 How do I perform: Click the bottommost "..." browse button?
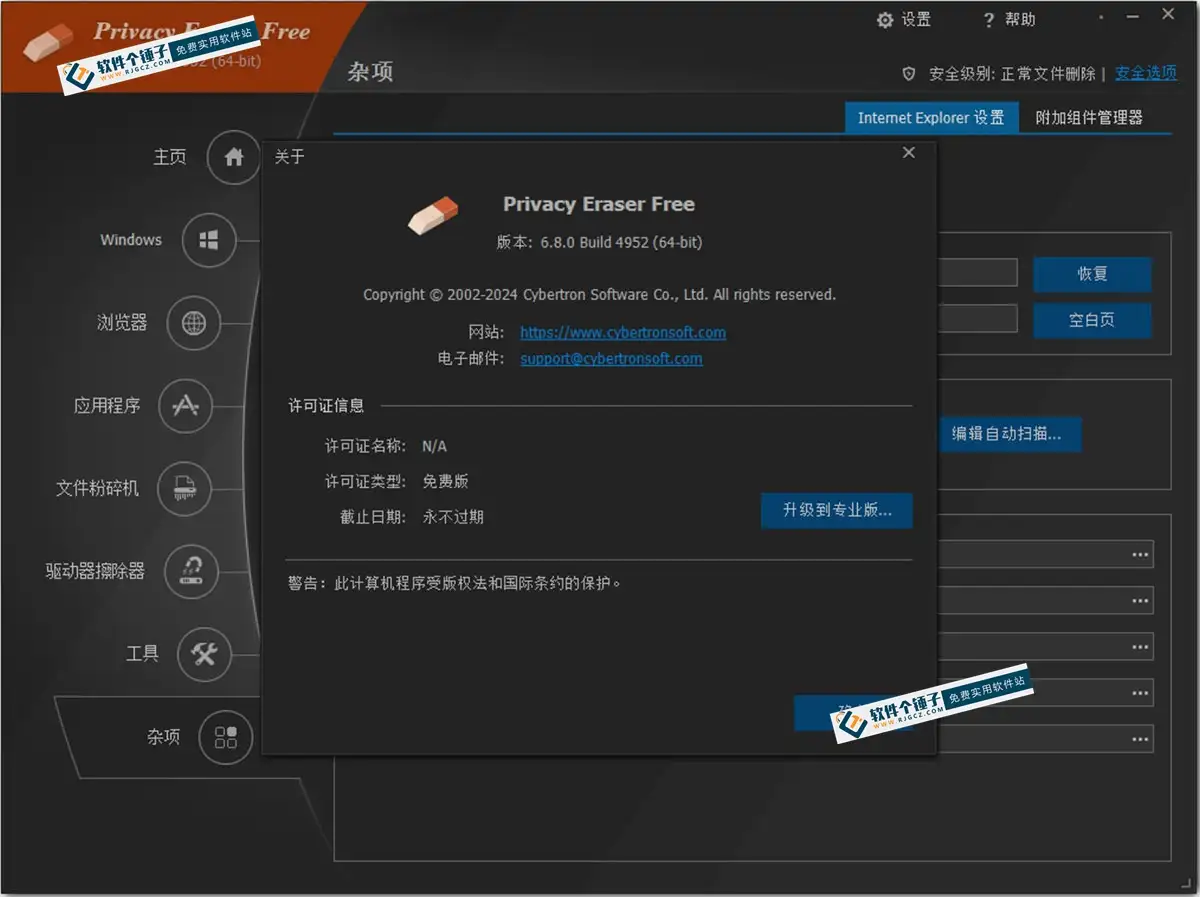pyautogui.click(x=1140, y=739)
